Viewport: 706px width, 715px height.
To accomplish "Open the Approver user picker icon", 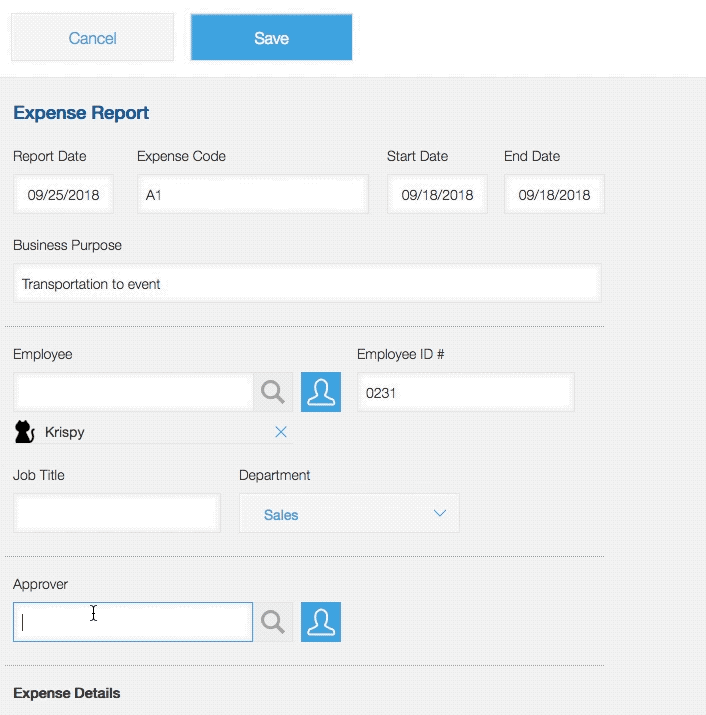I will click(321, 622).
